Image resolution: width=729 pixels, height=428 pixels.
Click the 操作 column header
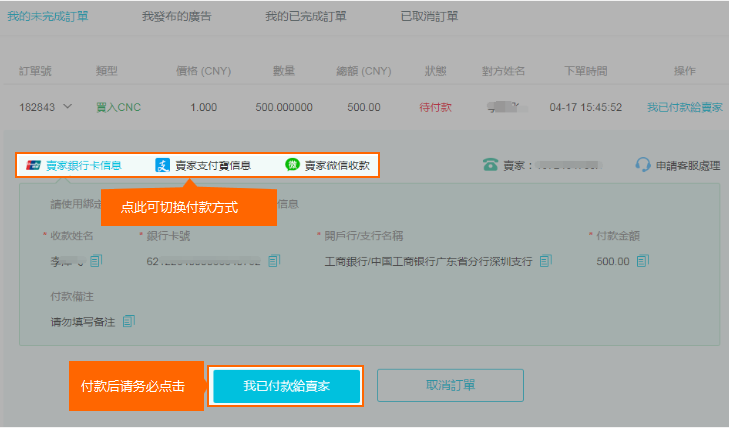(685, 71)
